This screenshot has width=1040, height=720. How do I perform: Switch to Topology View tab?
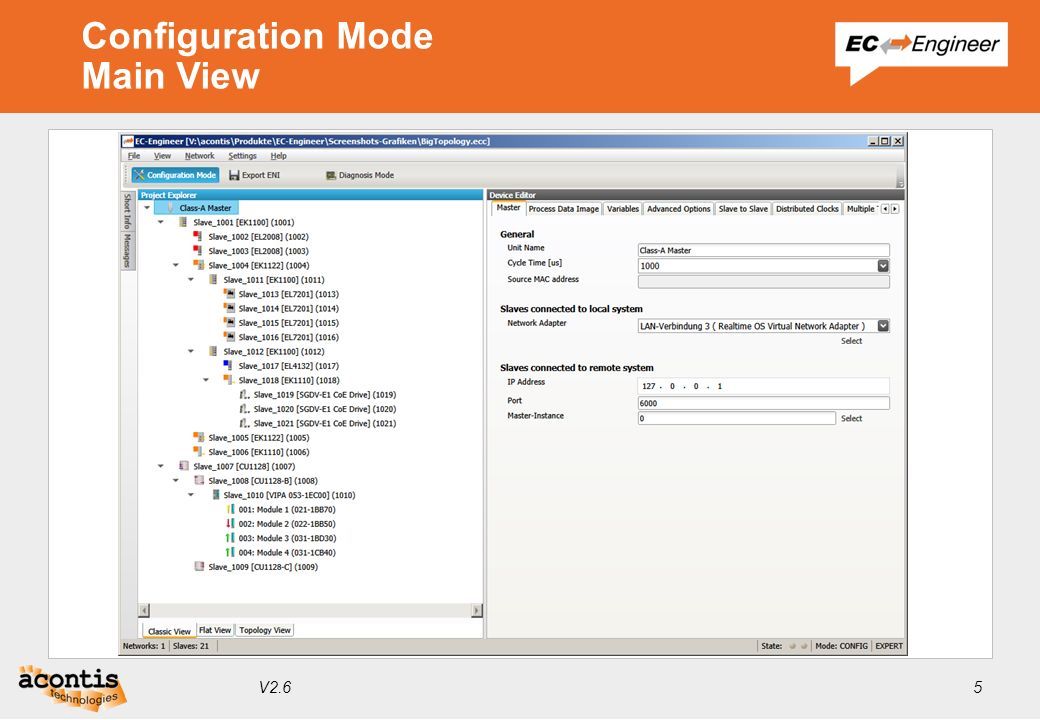265,630
